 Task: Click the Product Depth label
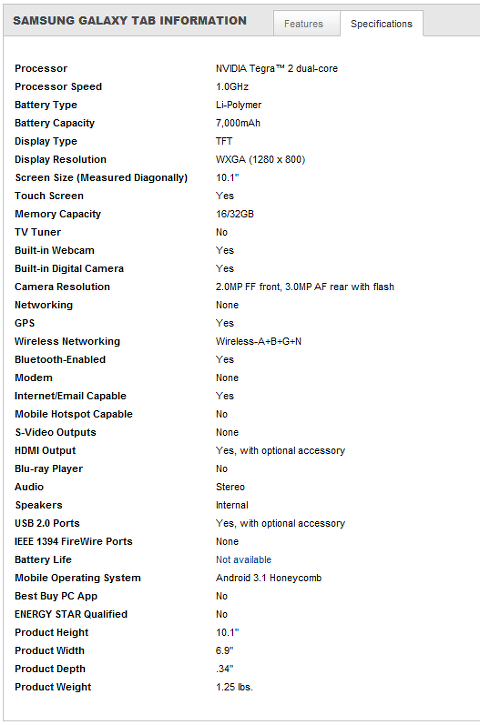coord(50,669)
